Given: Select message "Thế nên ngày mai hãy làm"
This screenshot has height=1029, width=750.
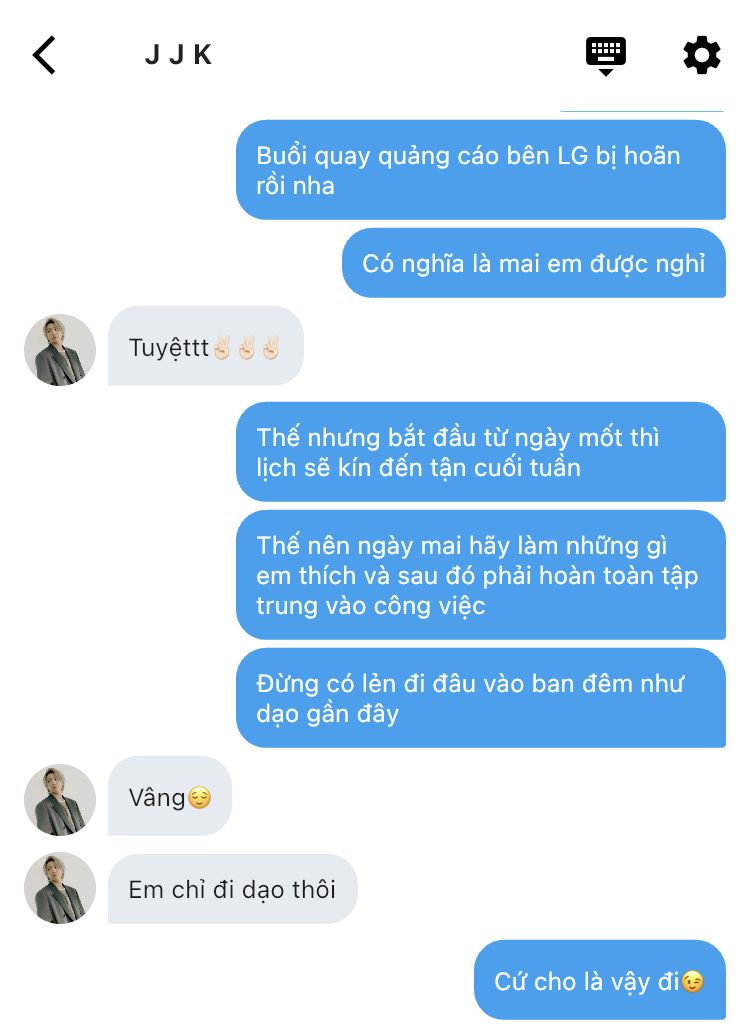Looking at the screenshot, I should click(481, 575).
